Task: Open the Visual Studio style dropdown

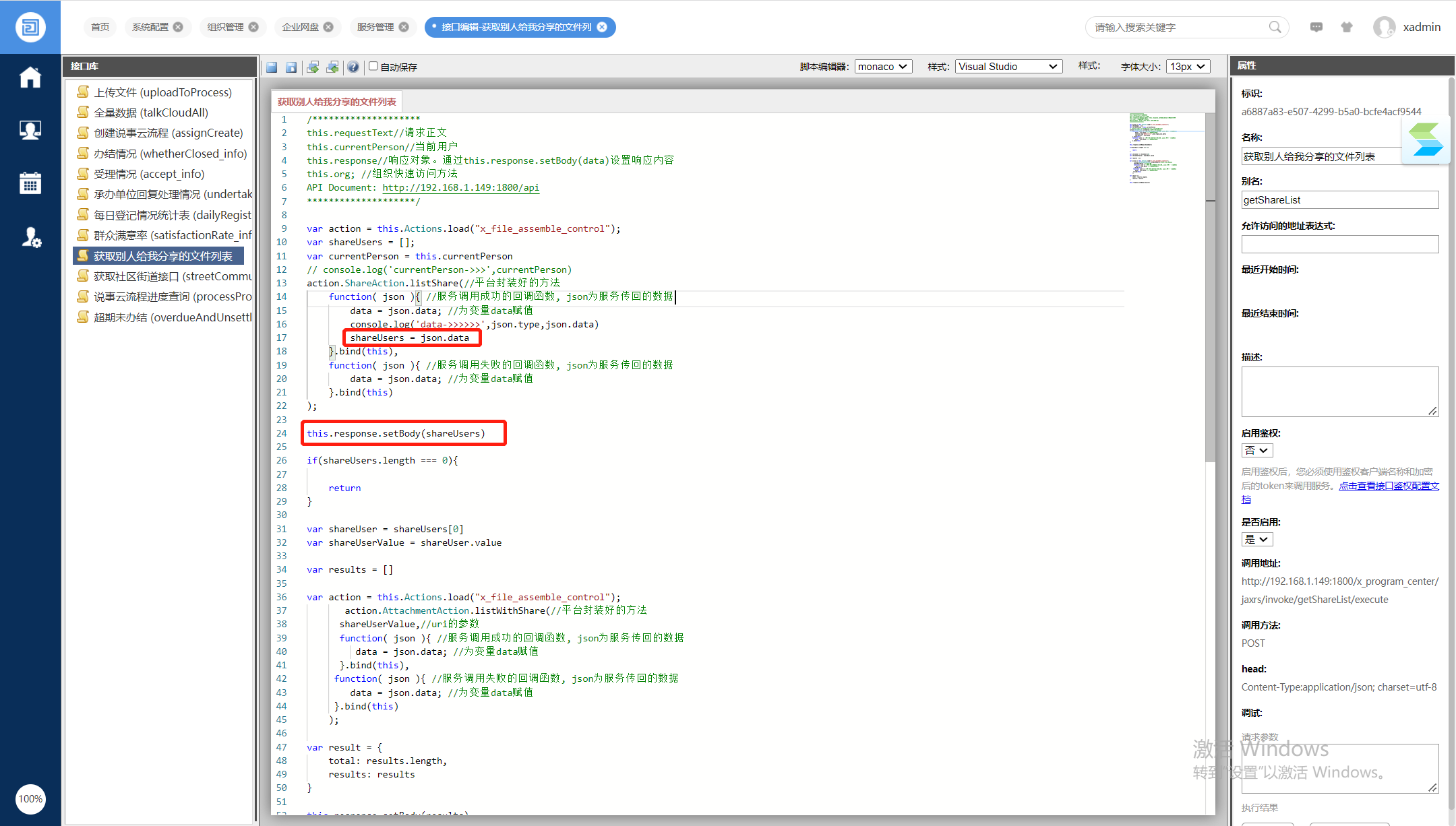Action: tap(1008, 67)
